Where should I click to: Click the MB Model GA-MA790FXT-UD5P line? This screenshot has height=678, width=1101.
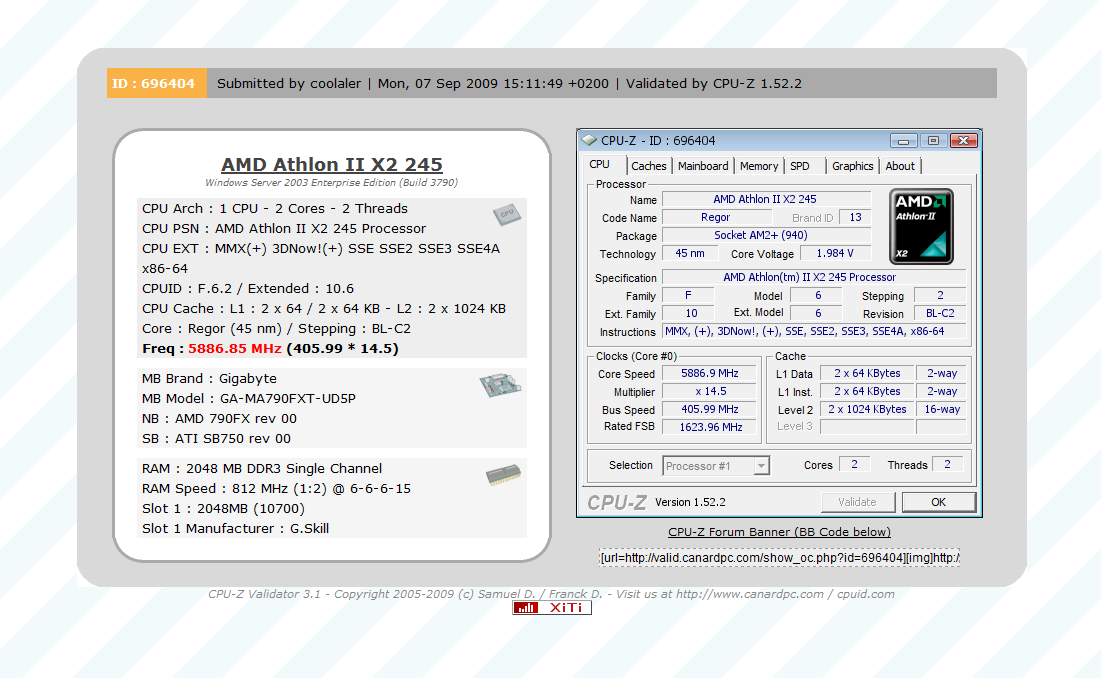click(x=249, y=399)
